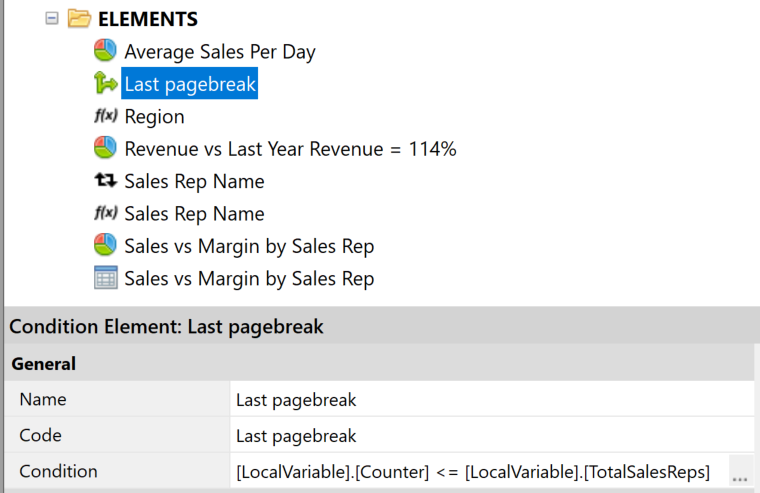Click the Sales Rep Name f(x) icon
Screen dimensions: 760x493
coord(106,213)
